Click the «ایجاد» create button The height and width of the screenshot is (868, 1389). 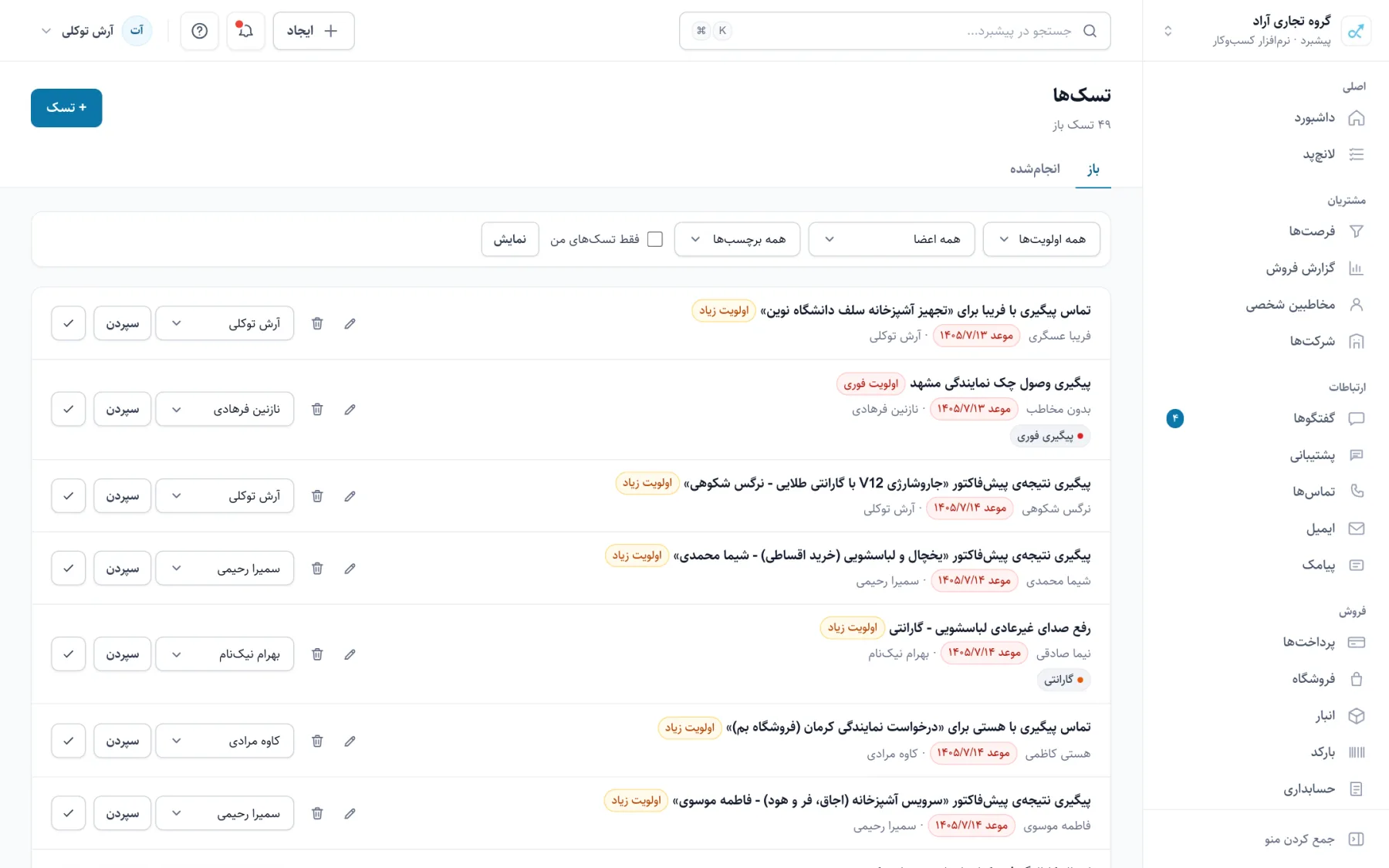(x=313, y=31)
